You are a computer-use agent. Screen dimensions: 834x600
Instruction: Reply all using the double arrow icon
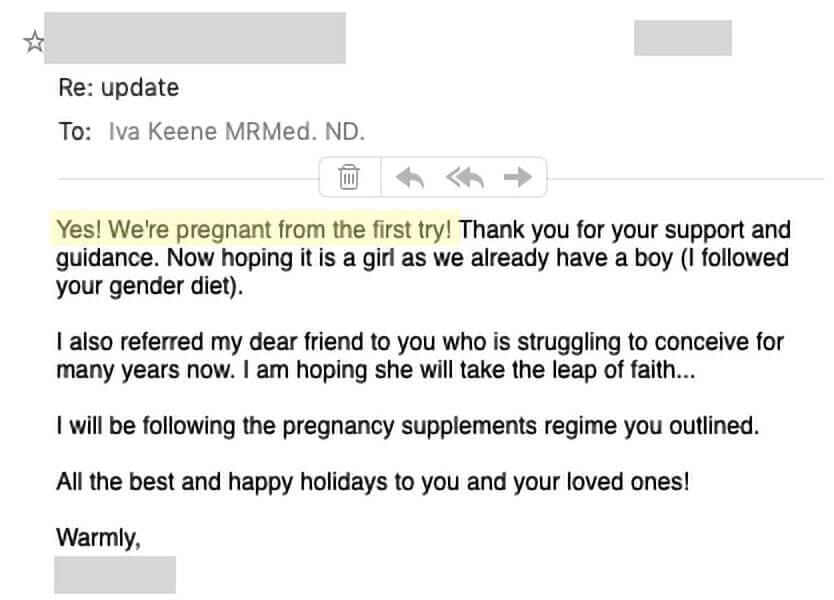(465, 177)
